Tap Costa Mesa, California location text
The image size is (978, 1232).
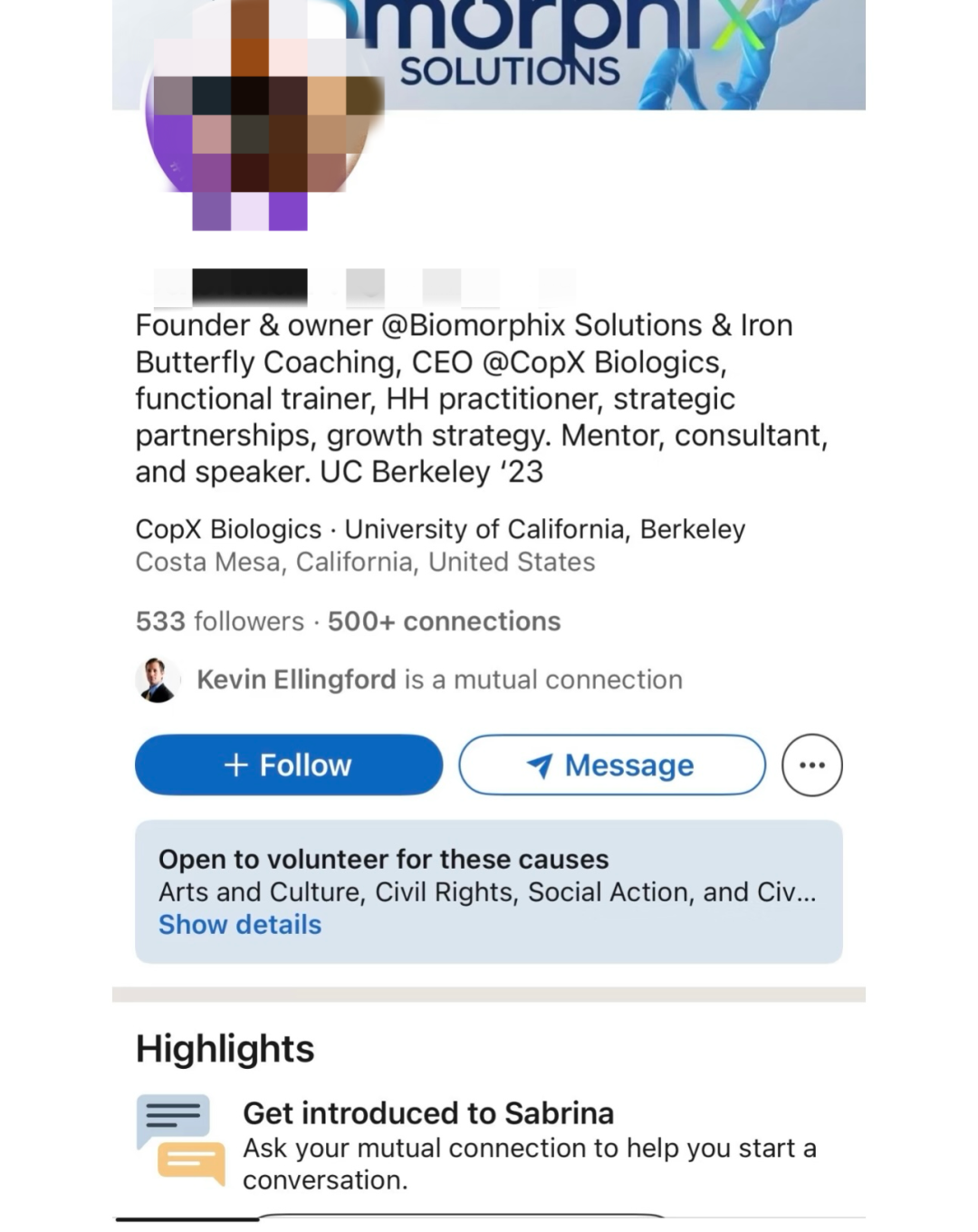point(365,563)
